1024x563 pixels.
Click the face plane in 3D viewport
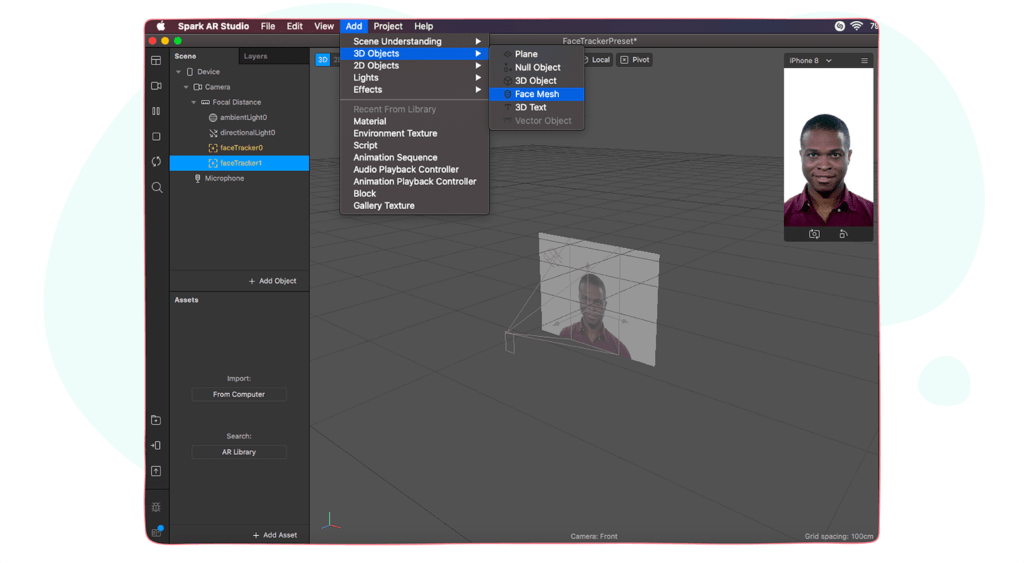(x=599, y=298)
